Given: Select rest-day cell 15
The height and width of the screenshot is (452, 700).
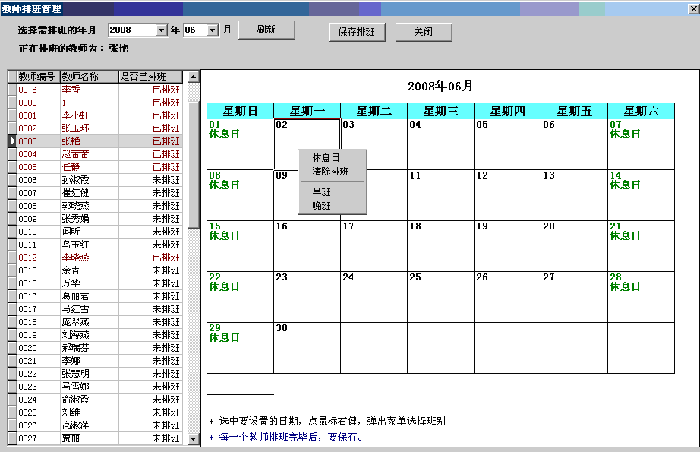Looking at the screenshot, I should 240,246.
